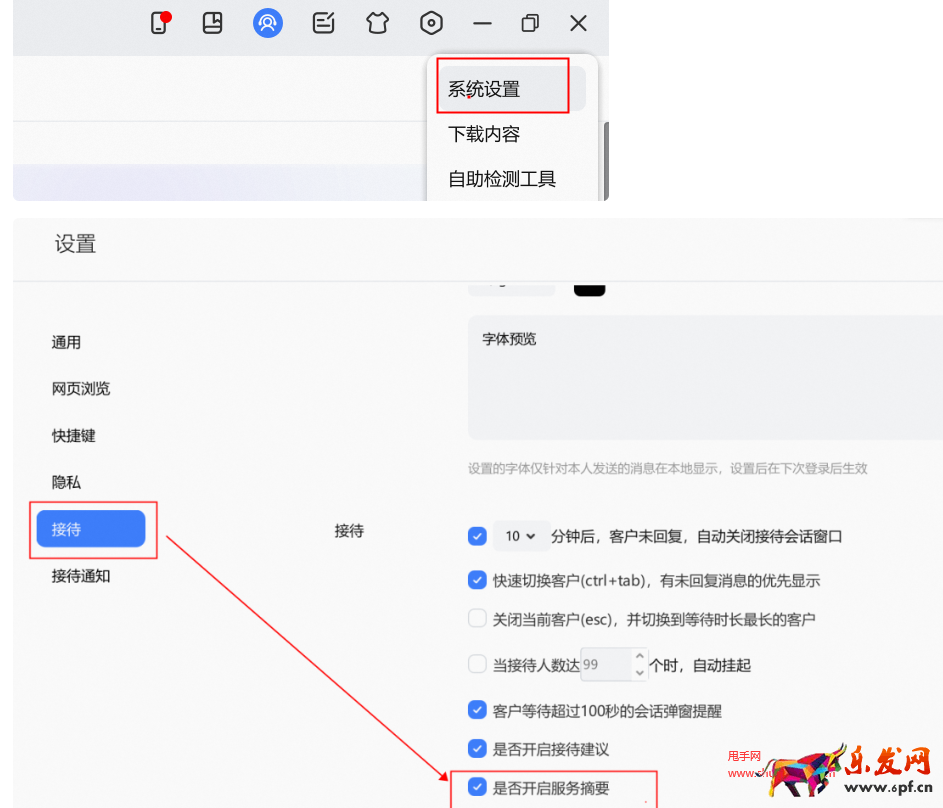Click the 字体预览 preview box
943x808 pixels.
[x=705, y=378]
